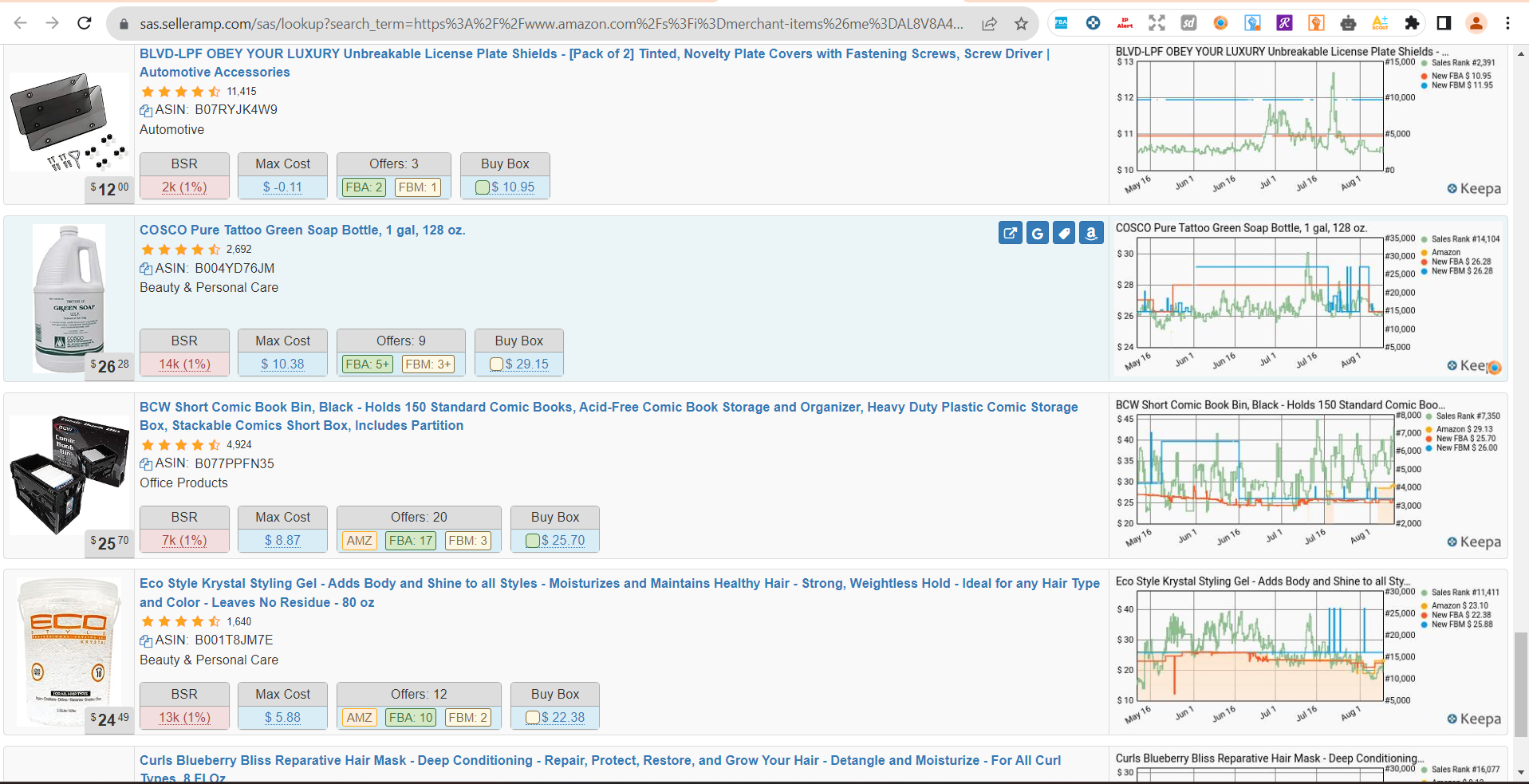Image resolution: width=1529 pixels, height=784 pixels.
Task: Open the Keepa extension in the toolbar
Action: click(1093, 23)
